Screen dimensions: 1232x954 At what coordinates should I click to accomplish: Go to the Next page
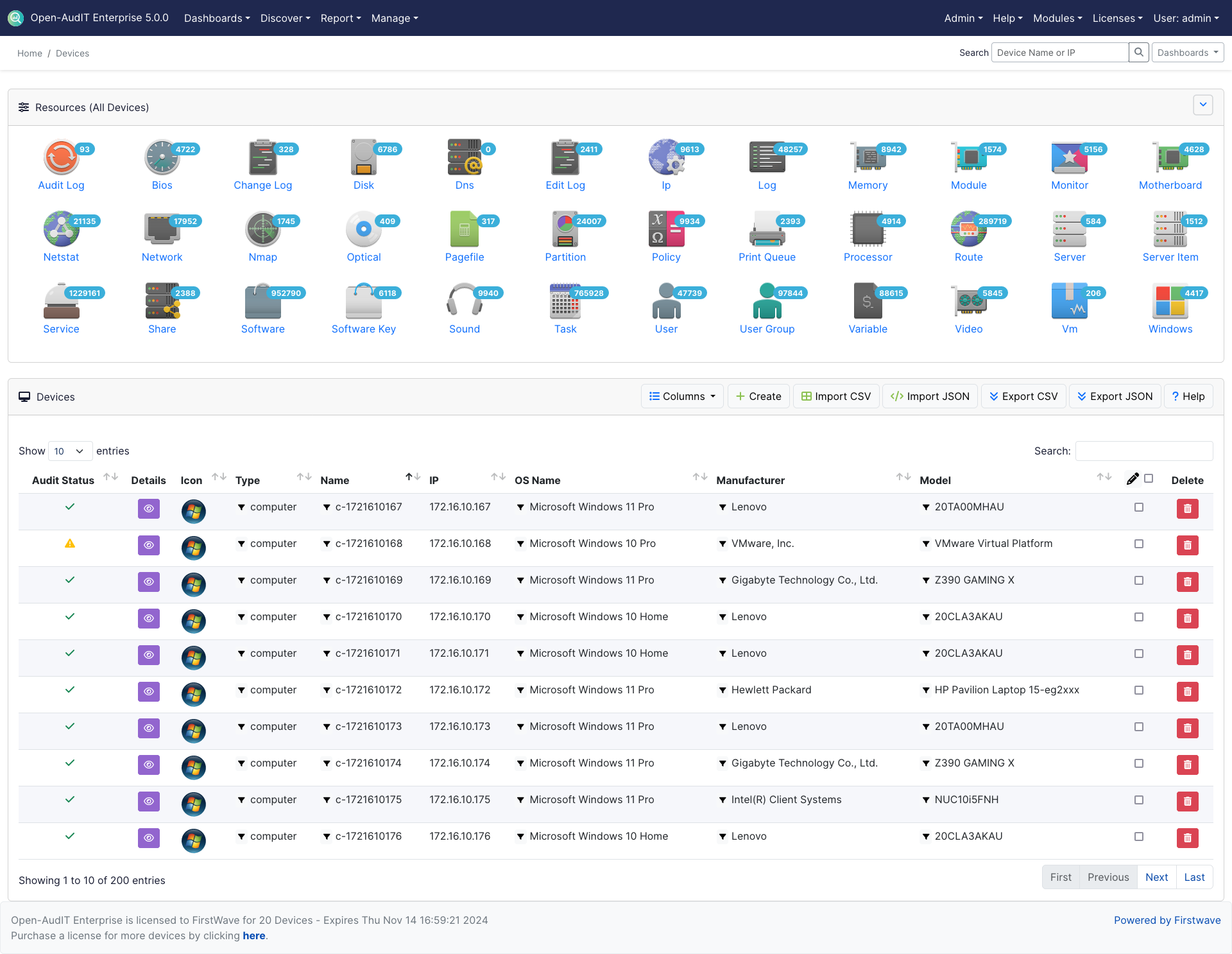tap(1156, 877)
